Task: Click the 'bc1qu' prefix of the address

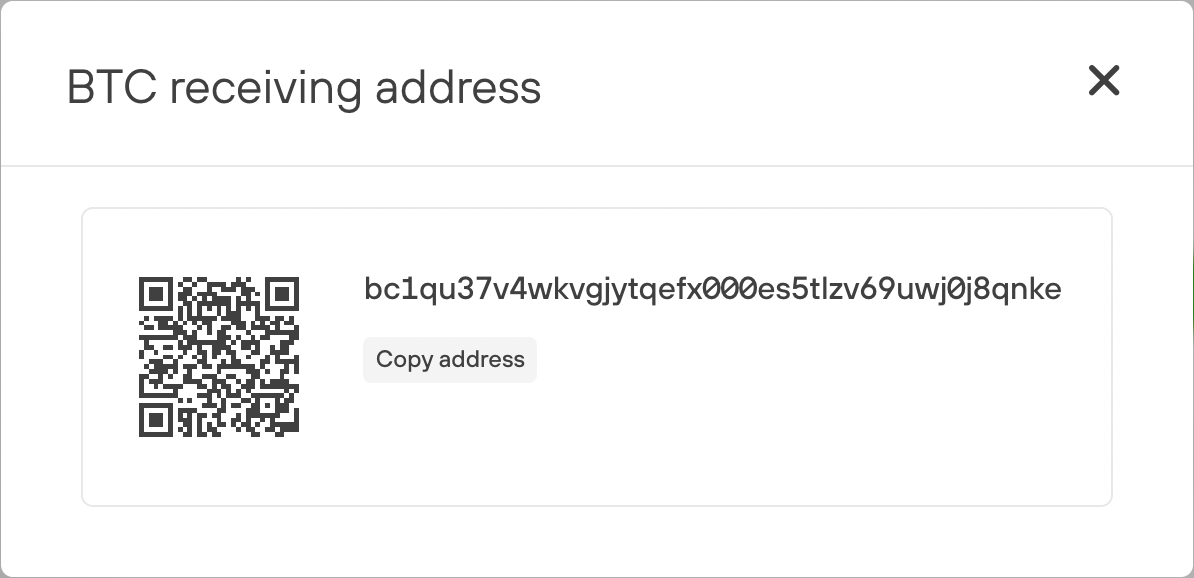Action: (x=400, y=290)
